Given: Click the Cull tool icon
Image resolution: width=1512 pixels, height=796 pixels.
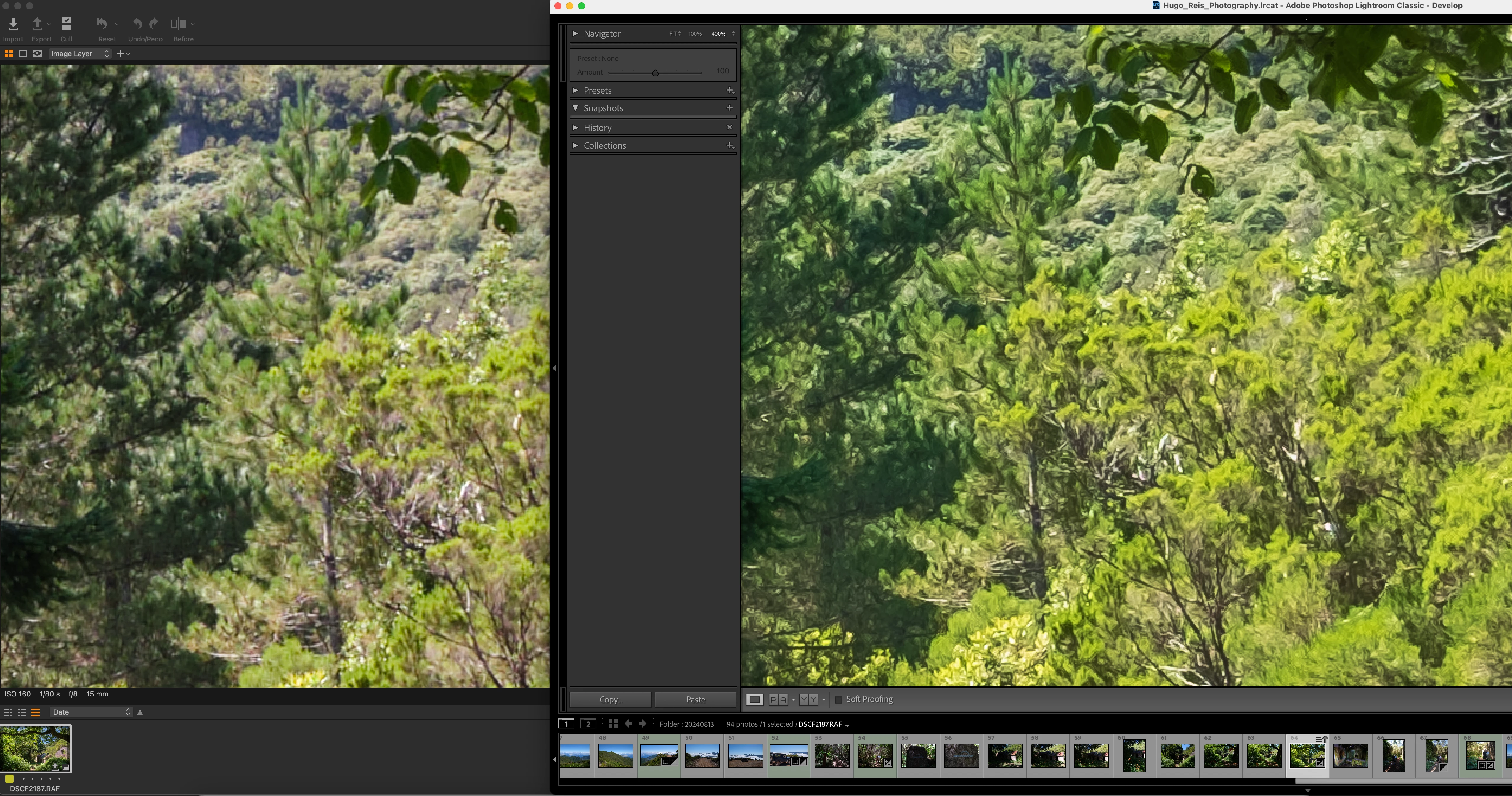Looking at the screenshot, I should (x=66, y=24).
